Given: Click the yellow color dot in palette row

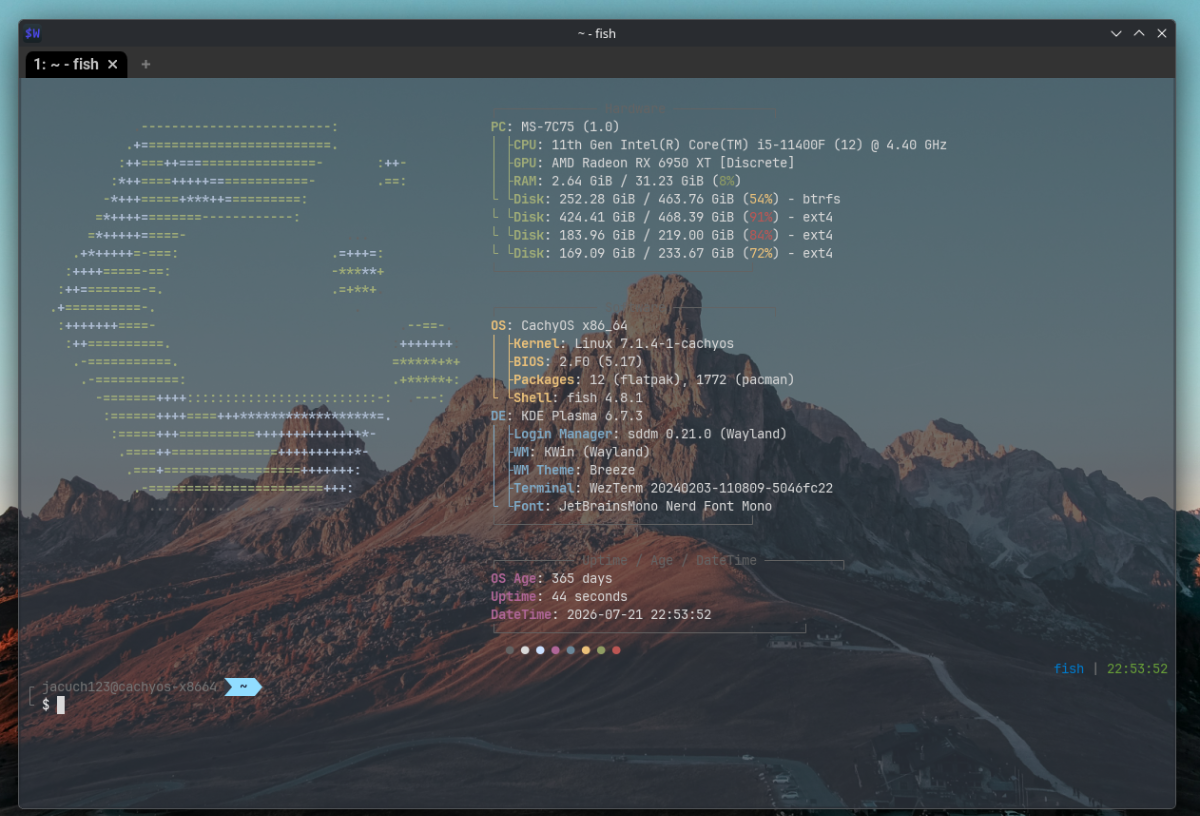Looking at the screenshot, I should tap(586, 650).
